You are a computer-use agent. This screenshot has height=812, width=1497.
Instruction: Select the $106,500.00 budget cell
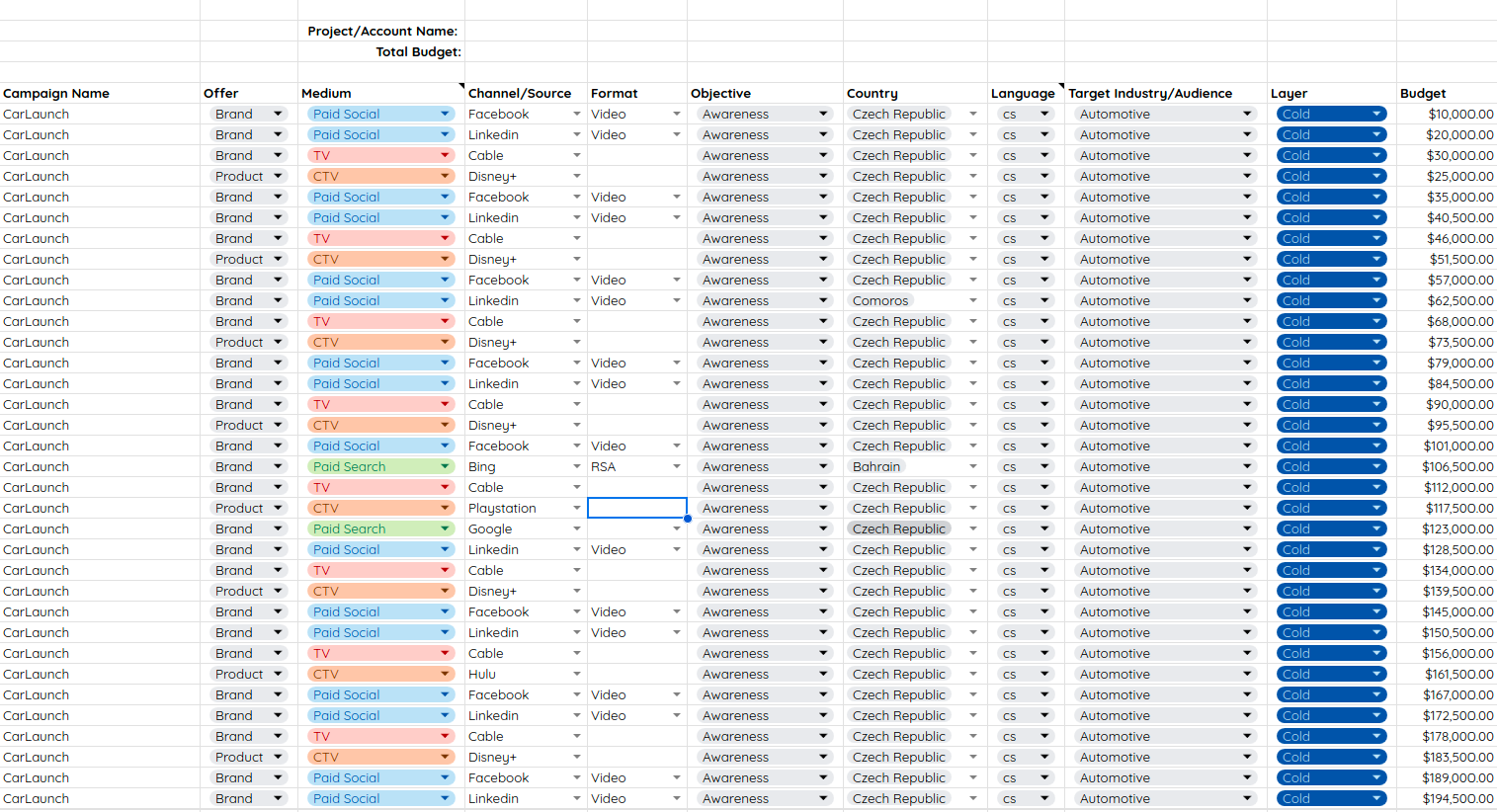tap(1447, 466)
